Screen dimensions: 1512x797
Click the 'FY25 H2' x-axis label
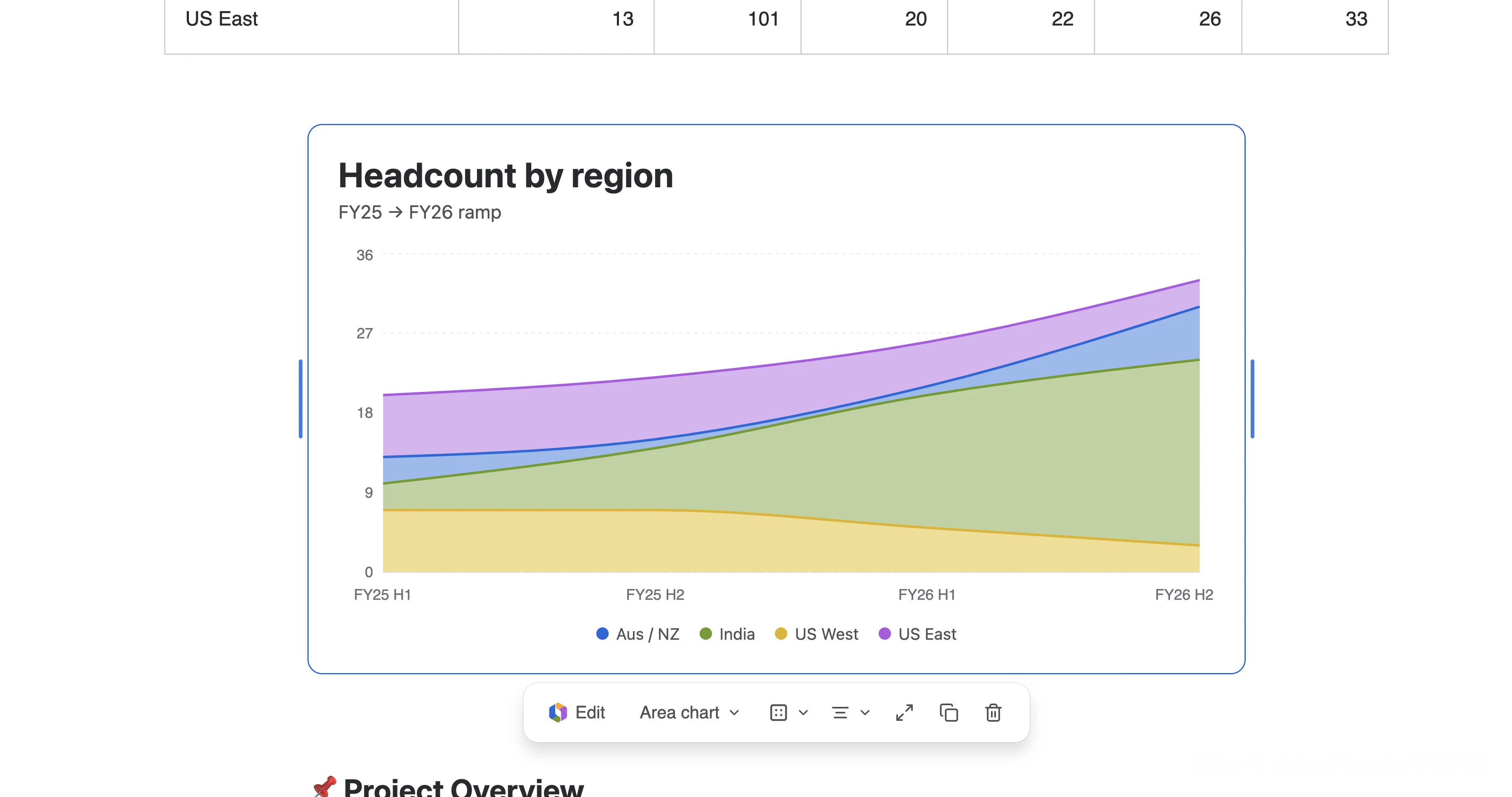tap(655, 594)
